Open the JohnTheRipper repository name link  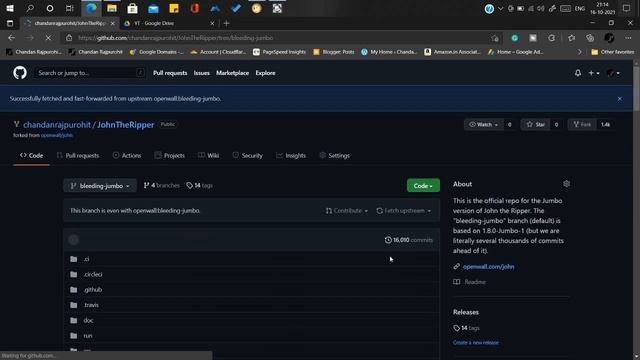(125, 125)
